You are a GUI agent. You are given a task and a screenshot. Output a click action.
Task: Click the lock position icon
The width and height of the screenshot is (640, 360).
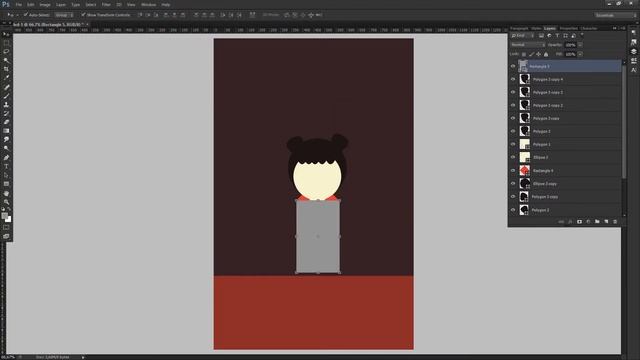[x=539, y=54]
